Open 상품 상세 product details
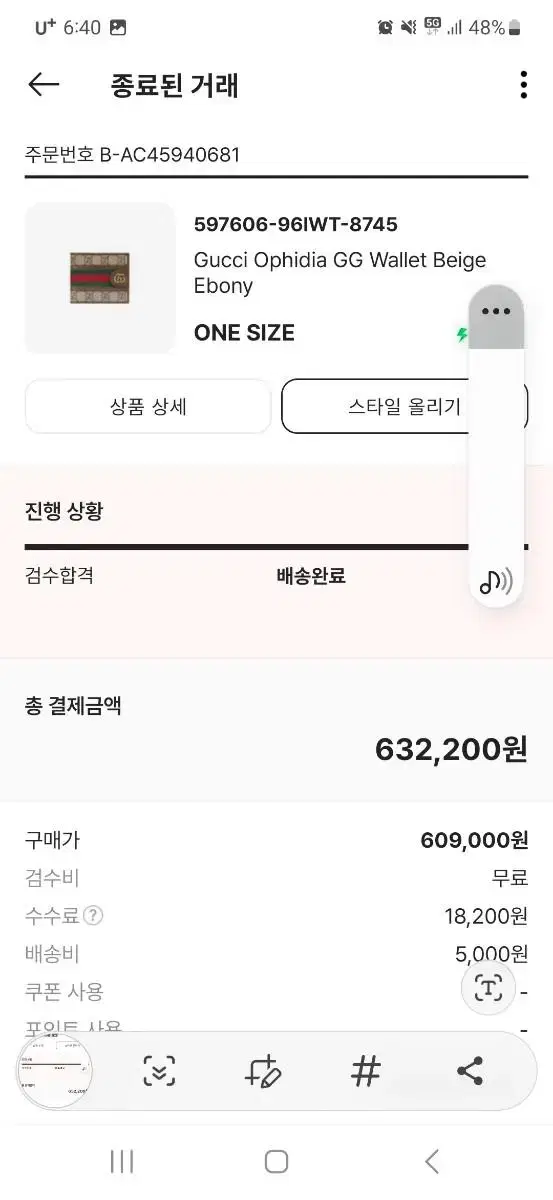The height and width of the screenshot is (1200, 553). (x=148, y=406)
